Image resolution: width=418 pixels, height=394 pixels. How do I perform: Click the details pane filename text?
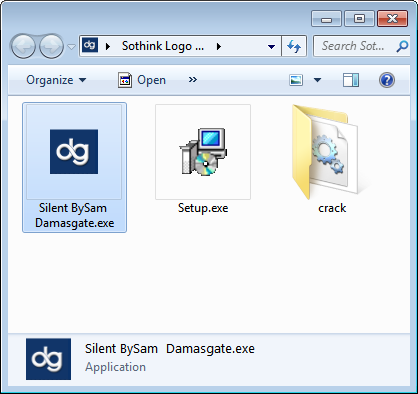tap(170, 349)
